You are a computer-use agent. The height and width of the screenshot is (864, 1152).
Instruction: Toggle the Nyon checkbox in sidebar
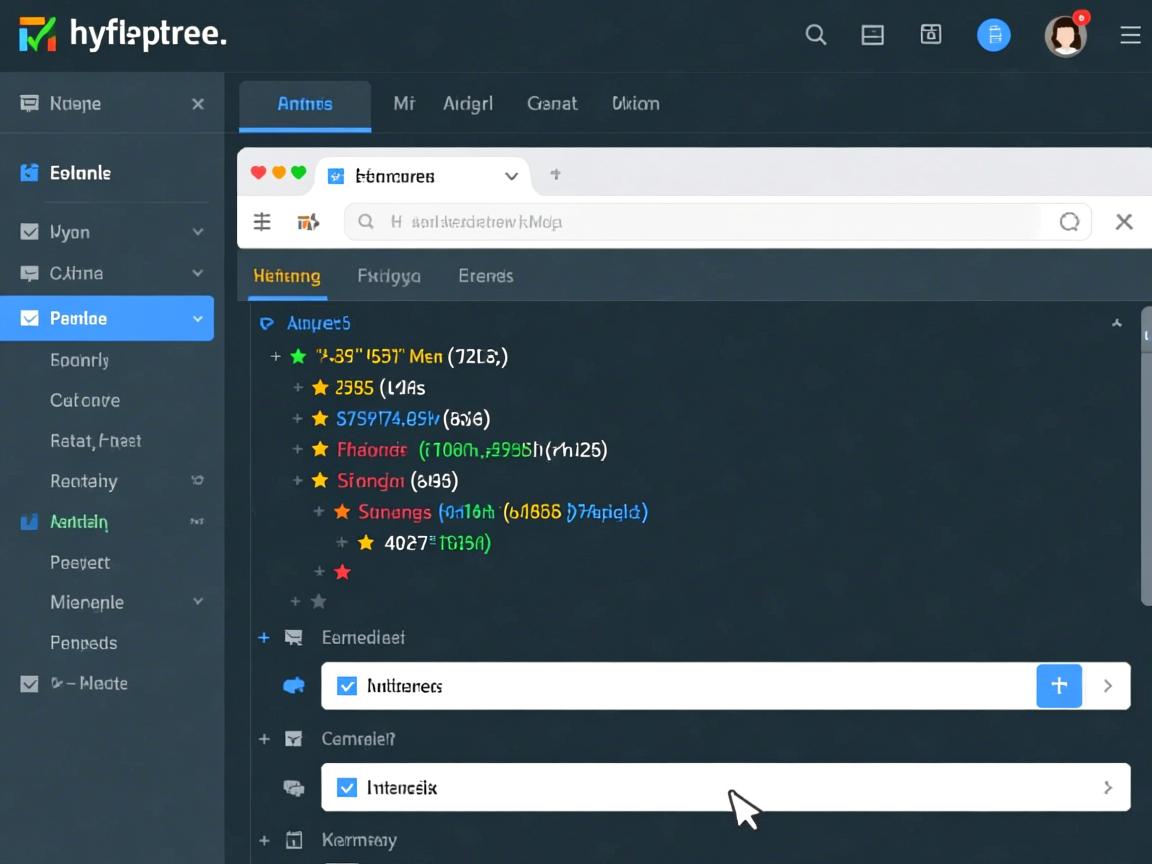coord(30,232)
